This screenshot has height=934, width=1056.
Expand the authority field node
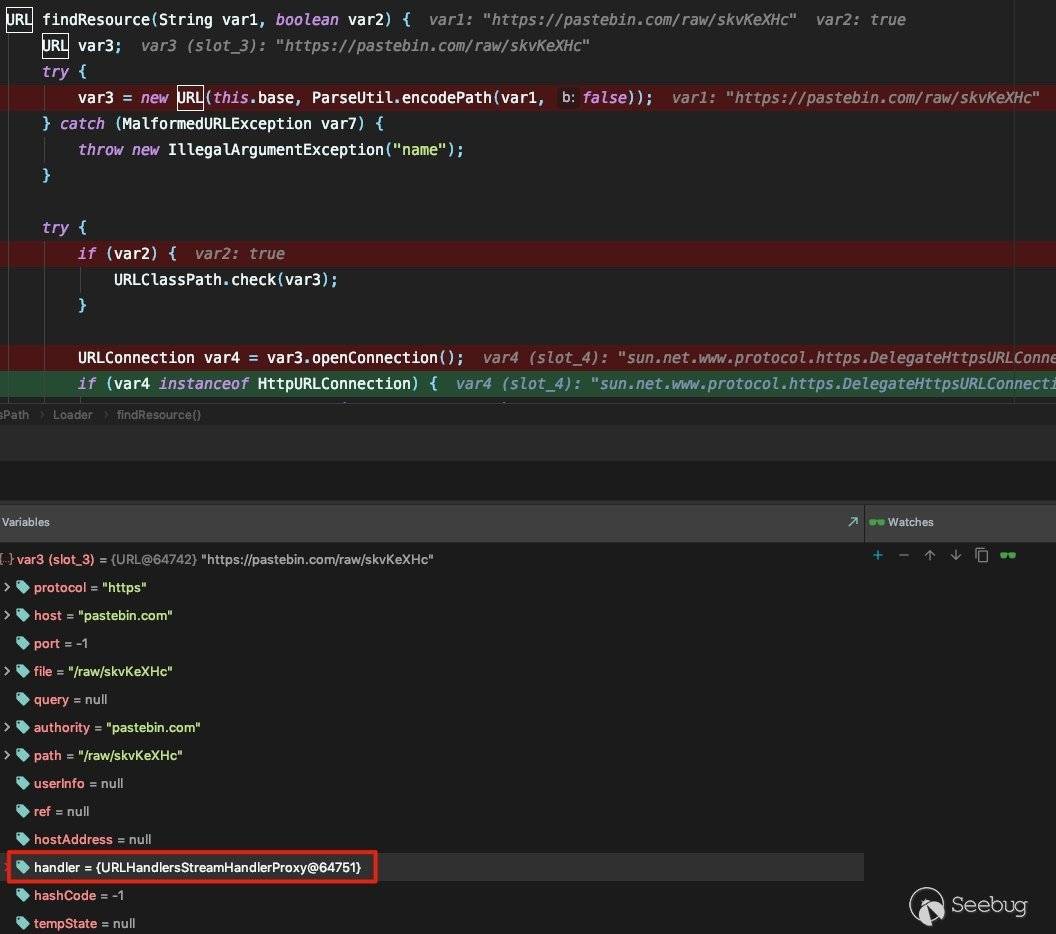tap(8, 728)
